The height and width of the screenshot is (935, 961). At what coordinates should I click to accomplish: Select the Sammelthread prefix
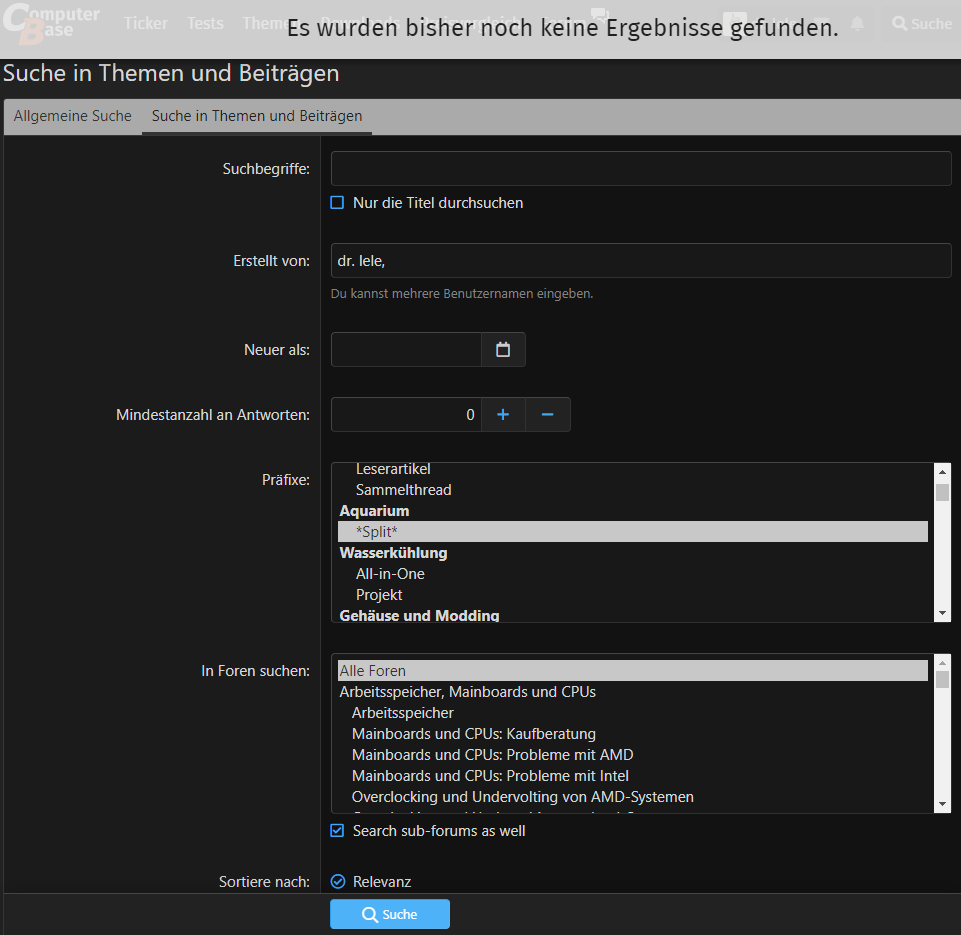[632, 490]
